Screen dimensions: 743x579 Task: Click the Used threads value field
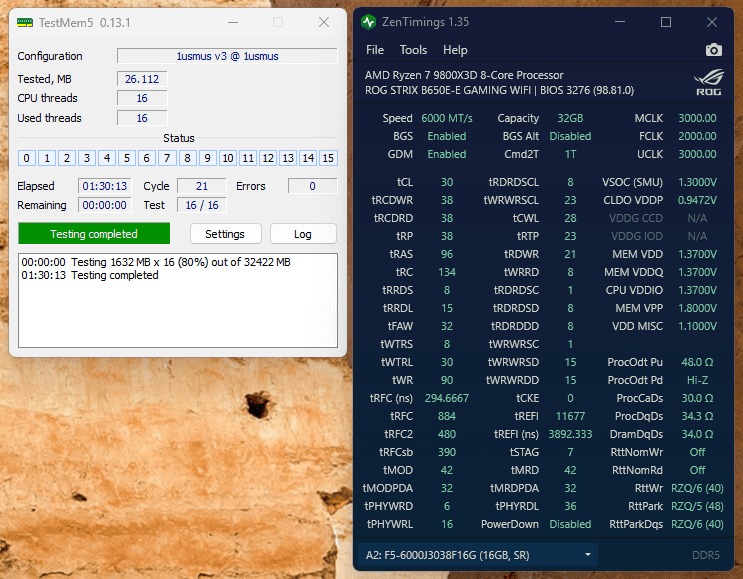[142, 118]
